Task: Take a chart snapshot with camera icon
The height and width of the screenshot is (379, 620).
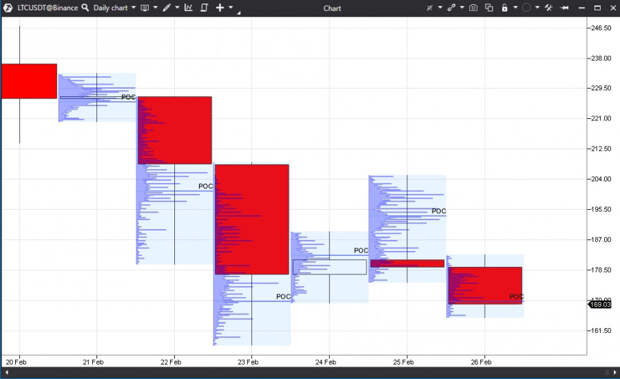Action: (x=473, y=8)
